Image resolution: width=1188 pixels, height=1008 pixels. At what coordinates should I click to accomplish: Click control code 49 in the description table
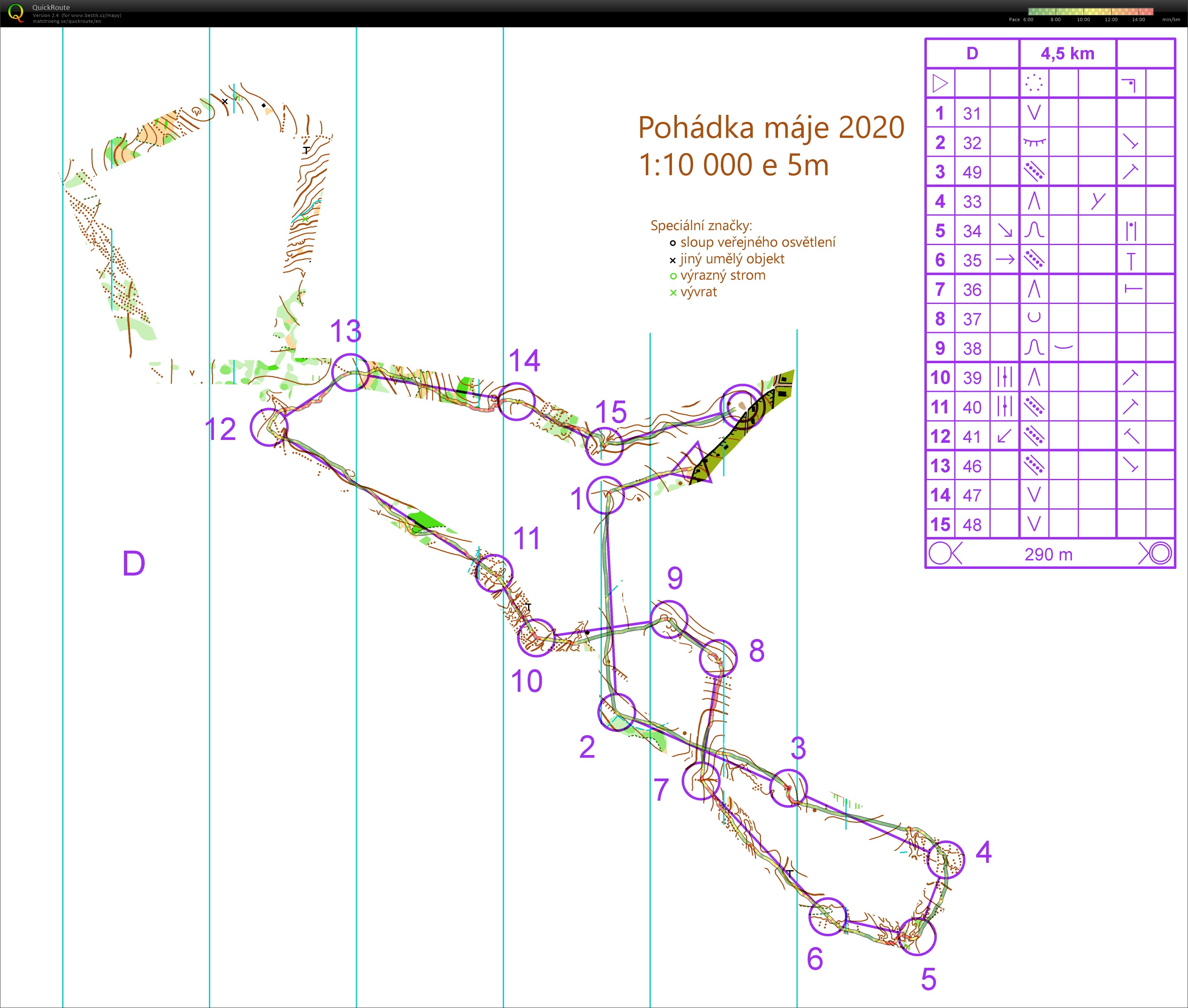click(x=972, y=172)
